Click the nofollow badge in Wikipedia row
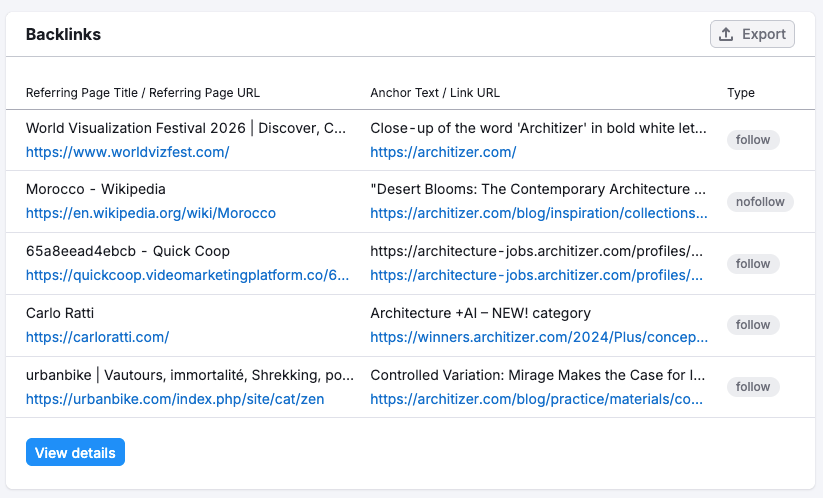The image size is (823, 498). pos(760,202)
